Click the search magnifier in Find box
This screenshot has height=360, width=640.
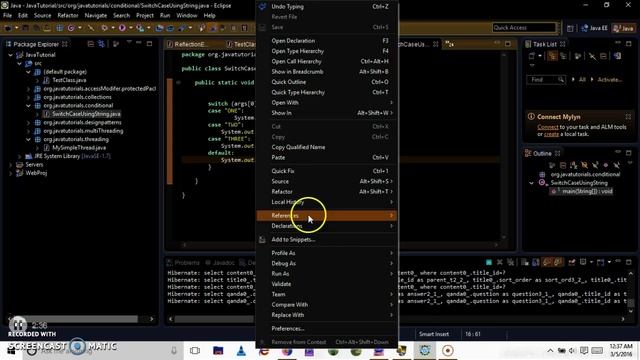coord(561,80)
